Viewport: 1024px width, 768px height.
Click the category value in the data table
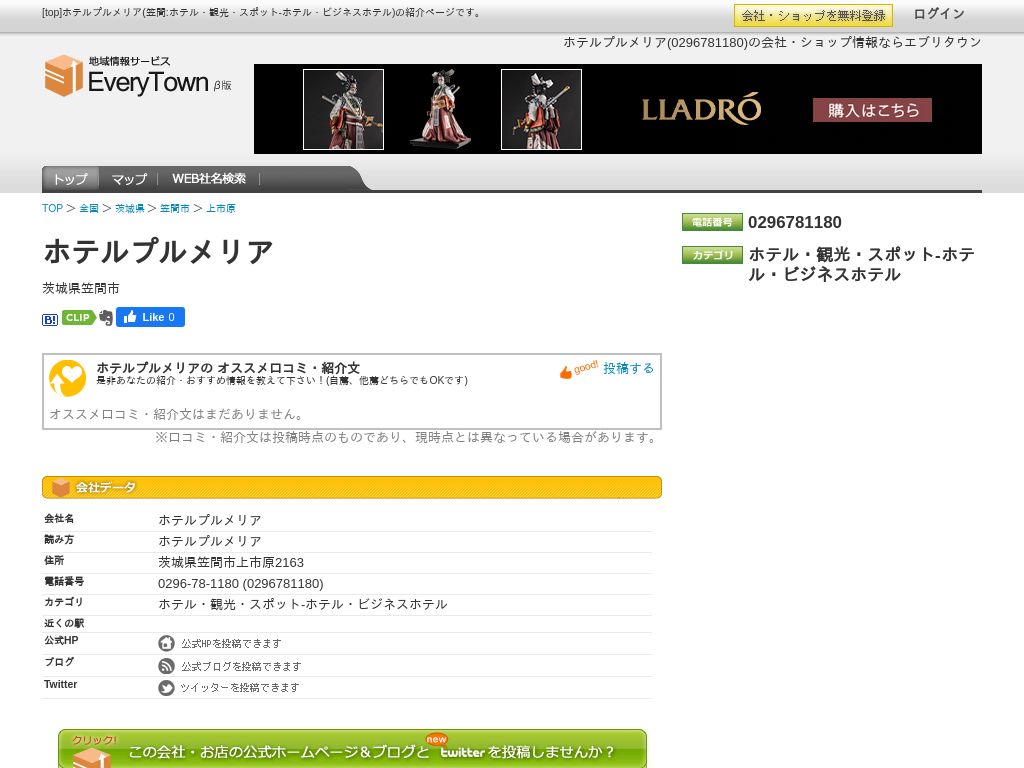click(x=303, y=604)
